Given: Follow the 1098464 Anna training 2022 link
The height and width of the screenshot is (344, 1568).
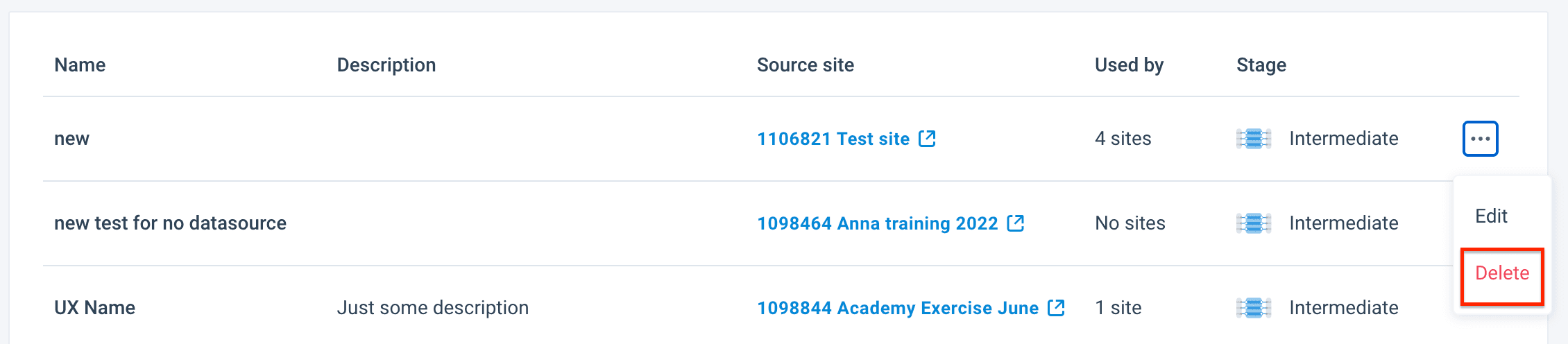Looking at the screenshot, I should 877,223.
